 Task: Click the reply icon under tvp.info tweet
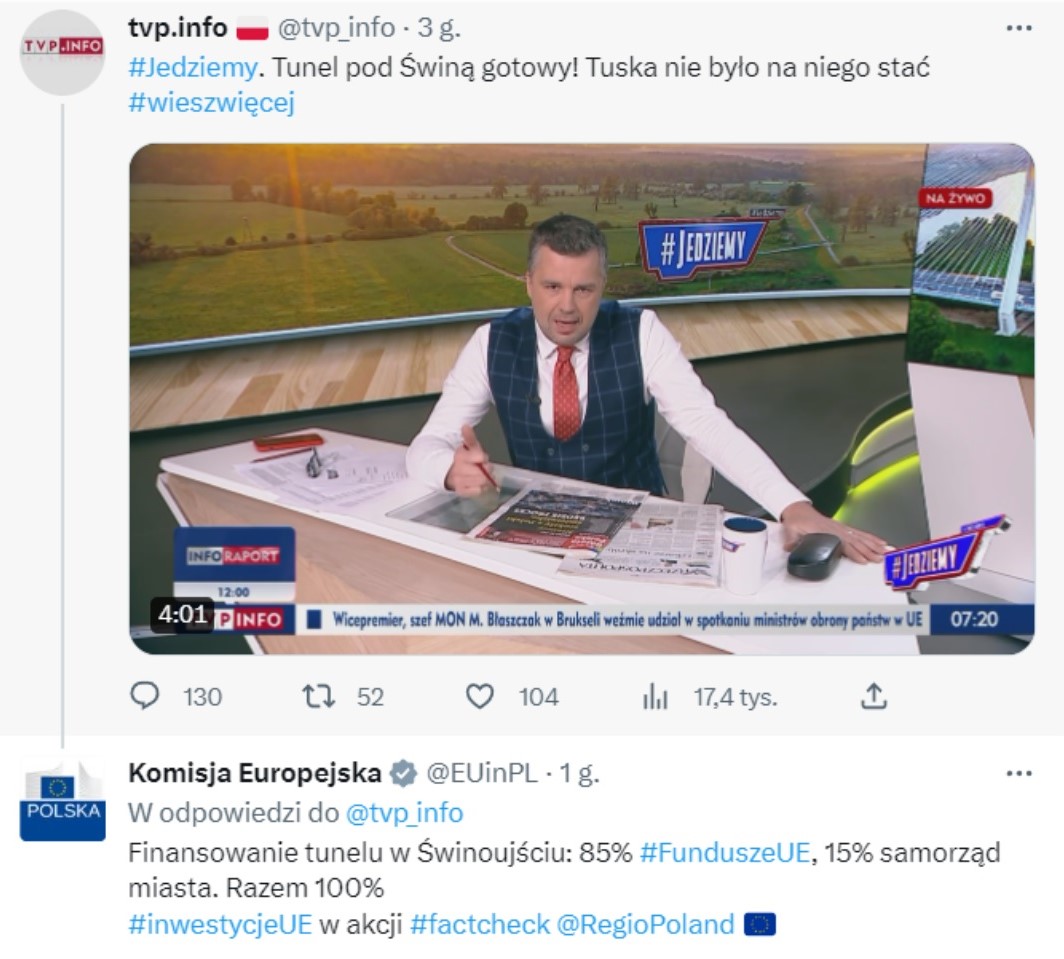point(144,696)
